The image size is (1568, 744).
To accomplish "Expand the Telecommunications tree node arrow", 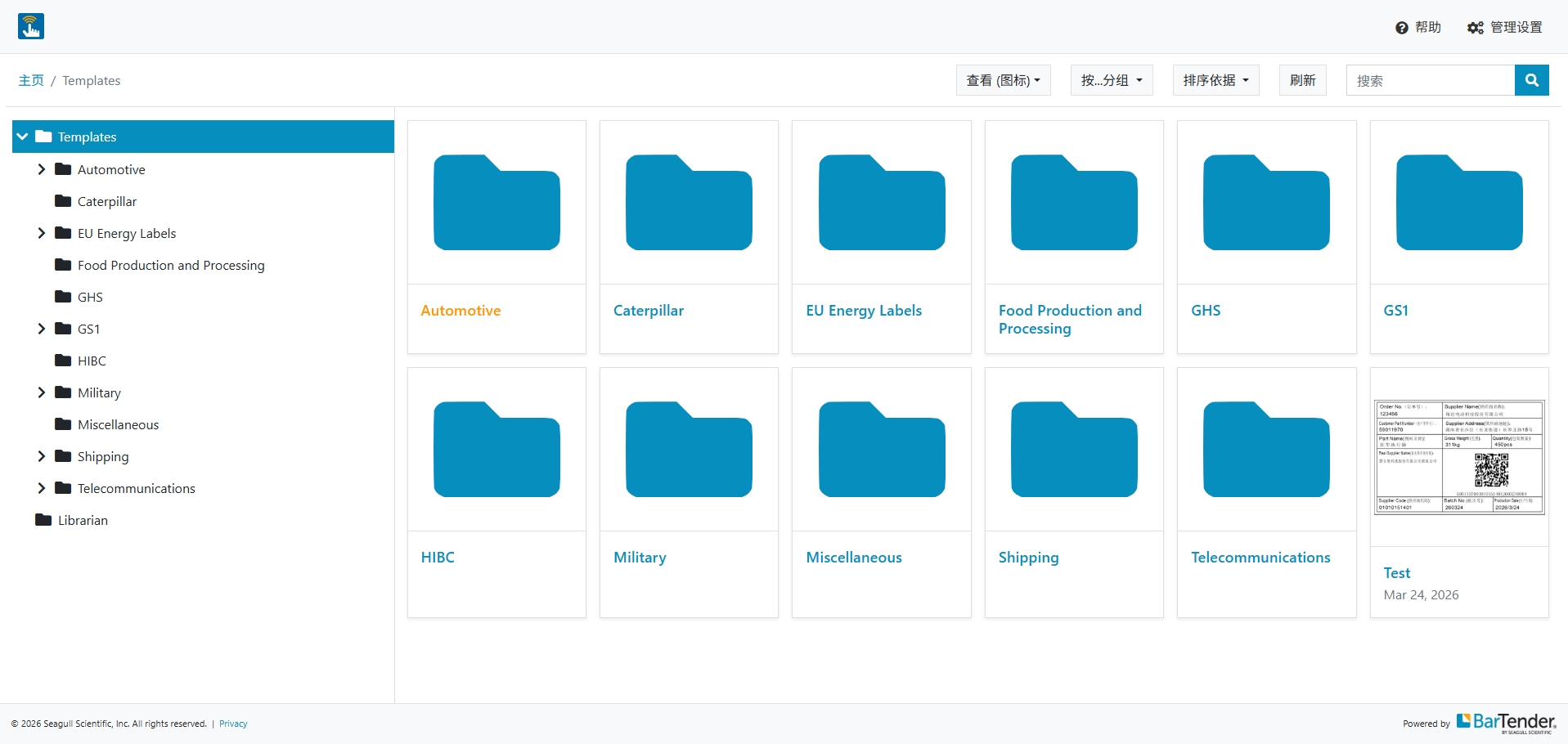I will (42, 488).
